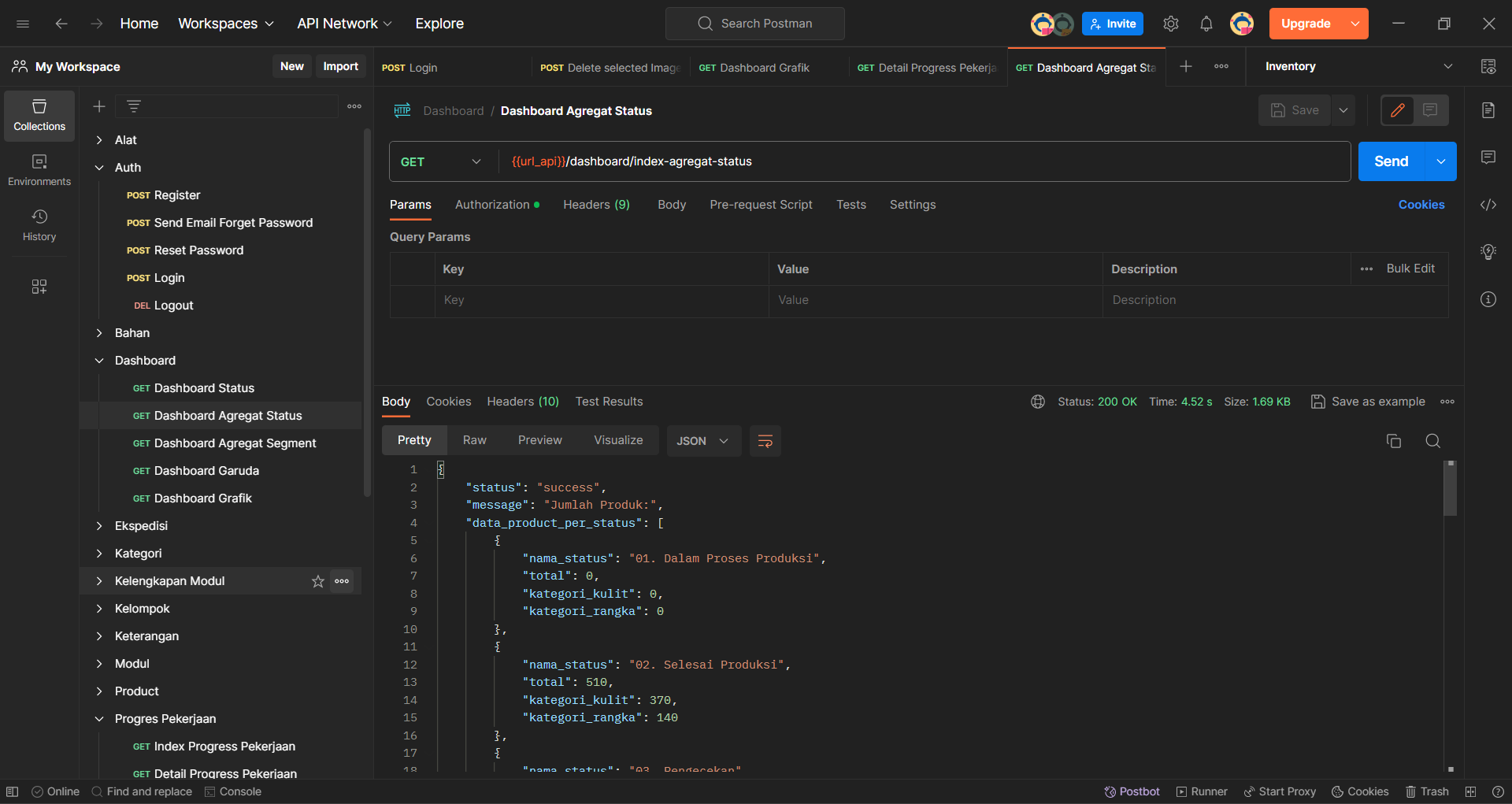Viewport: 1512px width, 804px height.
Task: Open the Environments sidebar panel
Action: (x=39, y=170)
